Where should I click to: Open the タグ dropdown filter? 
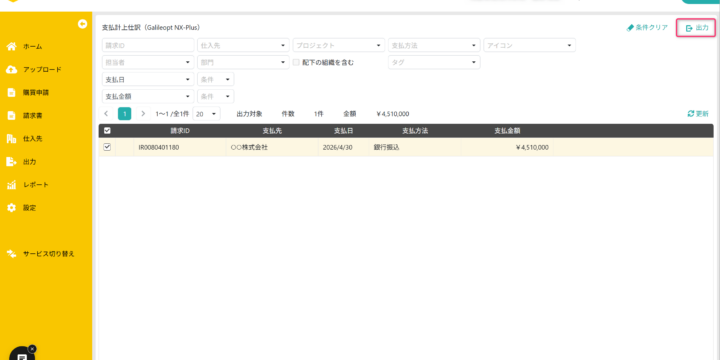click(434, 62)
